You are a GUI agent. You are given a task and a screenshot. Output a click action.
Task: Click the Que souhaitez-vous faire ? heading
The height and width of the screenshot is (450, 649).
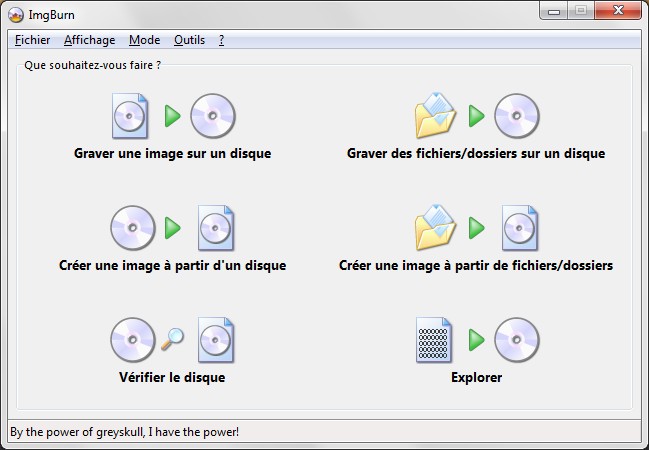92,65
